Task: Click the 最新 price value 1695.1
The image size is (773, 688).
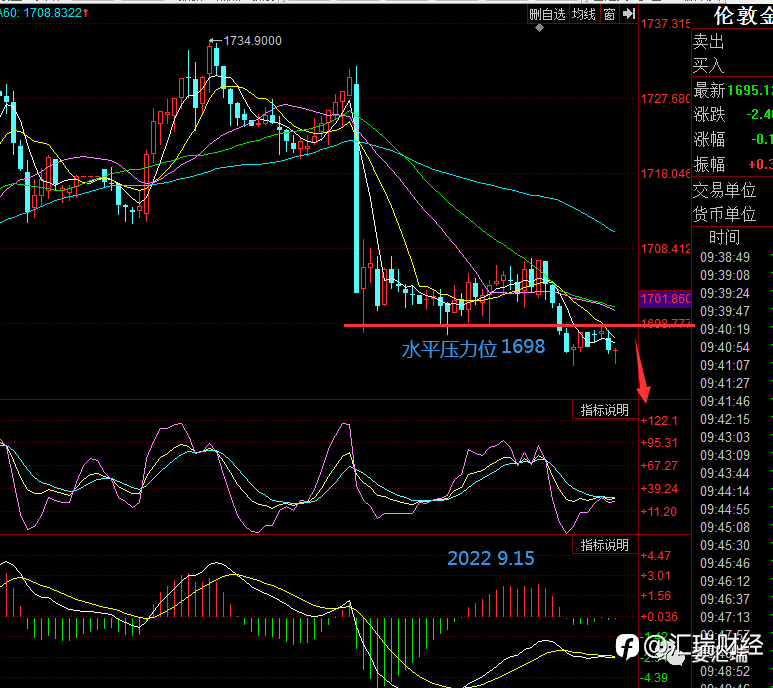Action: (x=750, y=90)
